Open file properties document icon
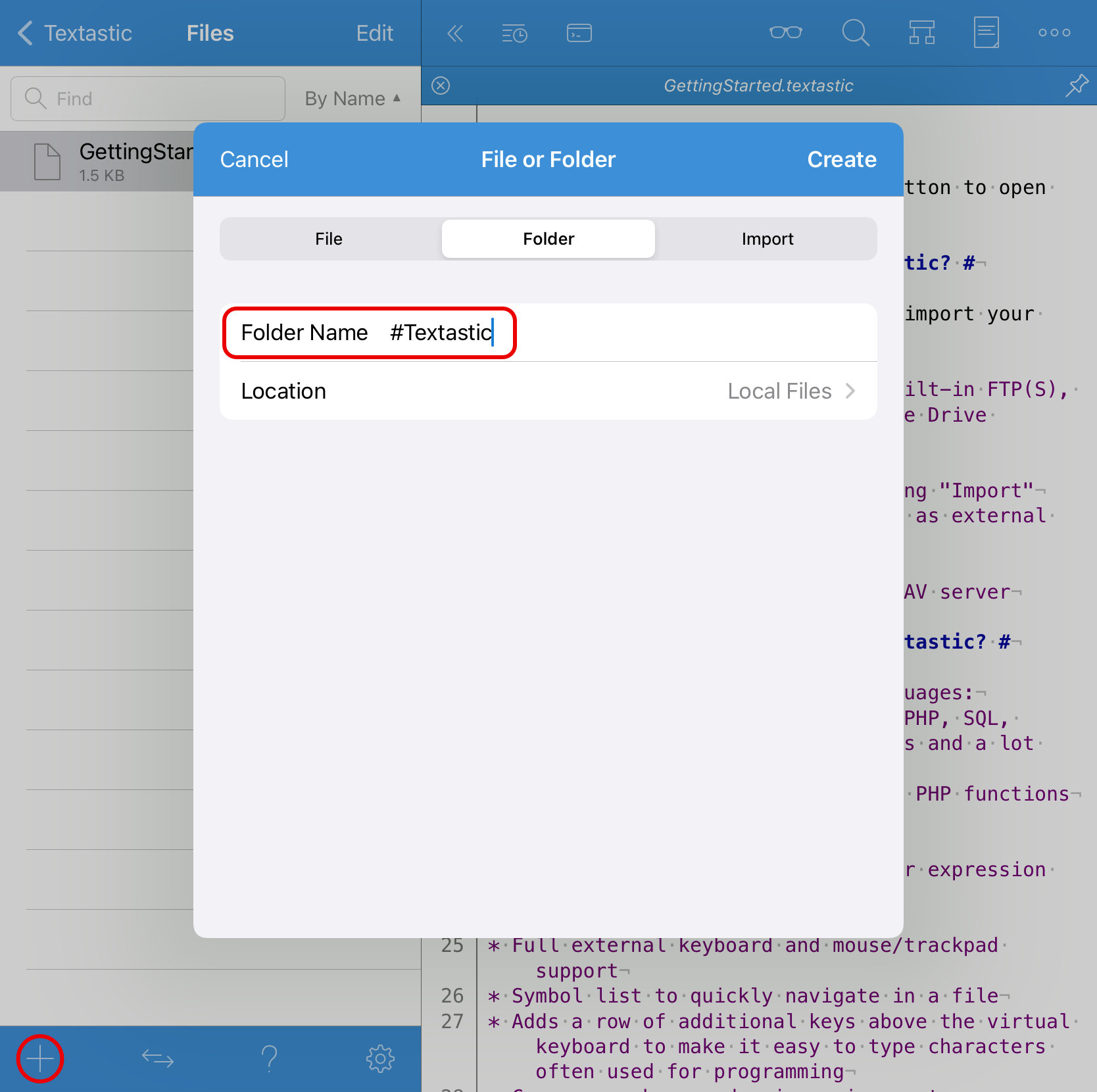 pyautogui.click(x=987, y=32)
